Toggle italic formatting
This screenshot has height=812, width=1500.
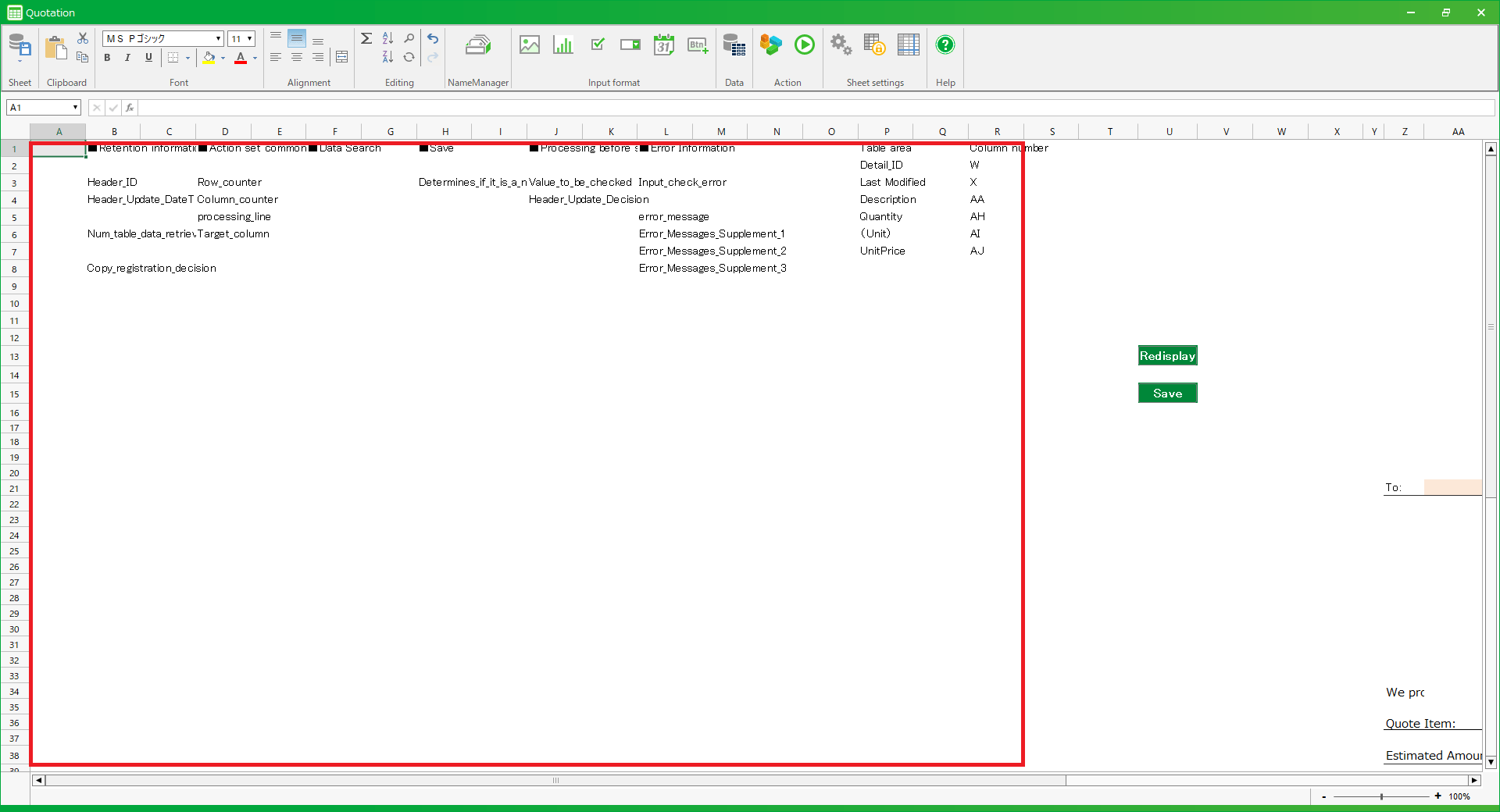[127, 58]
